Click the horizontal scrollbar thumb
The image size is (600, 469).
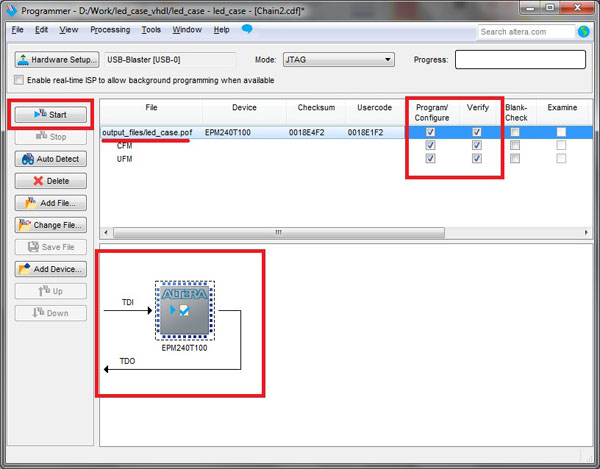(279, 232)
